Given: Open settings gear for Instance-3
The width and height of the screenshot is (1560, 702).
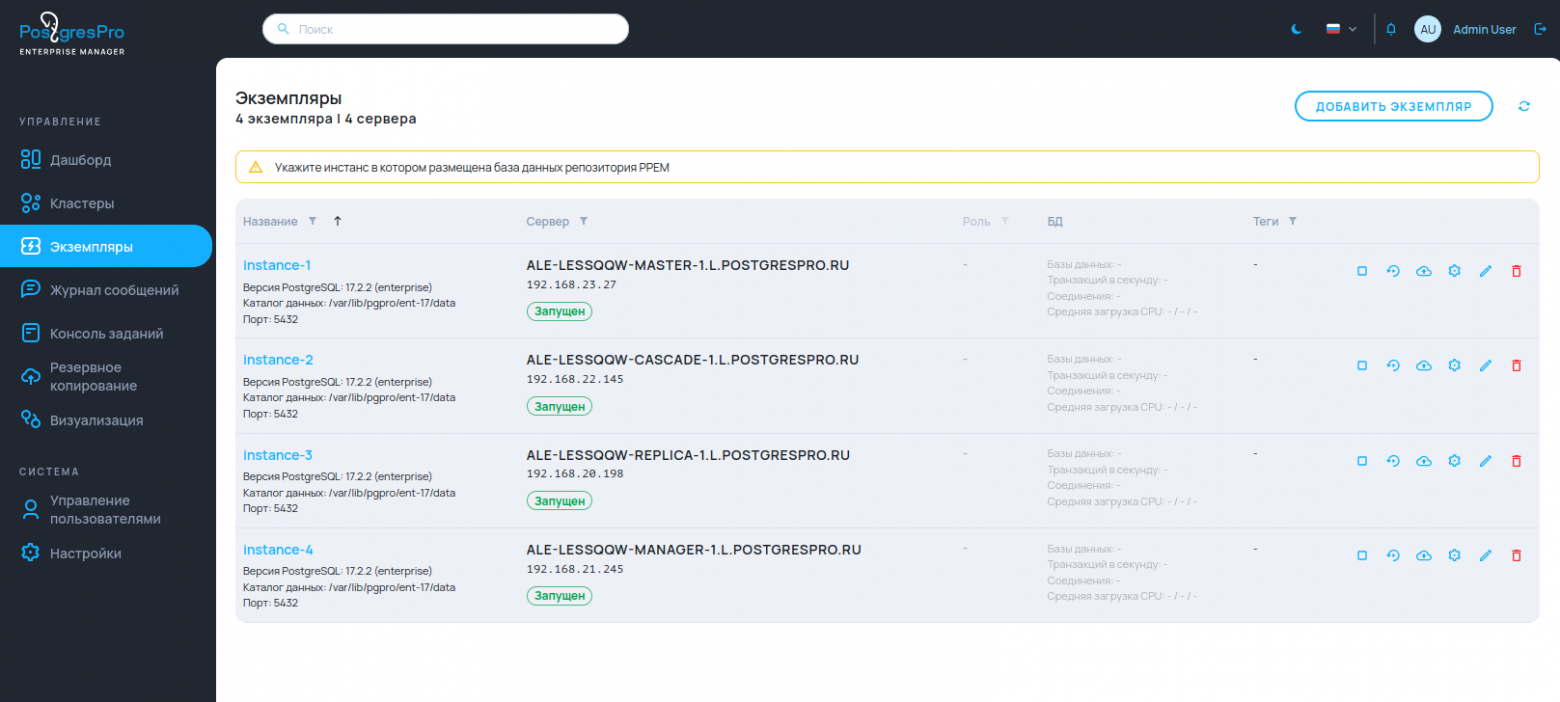Looking at the screenshot, I should coord(1455,461).
